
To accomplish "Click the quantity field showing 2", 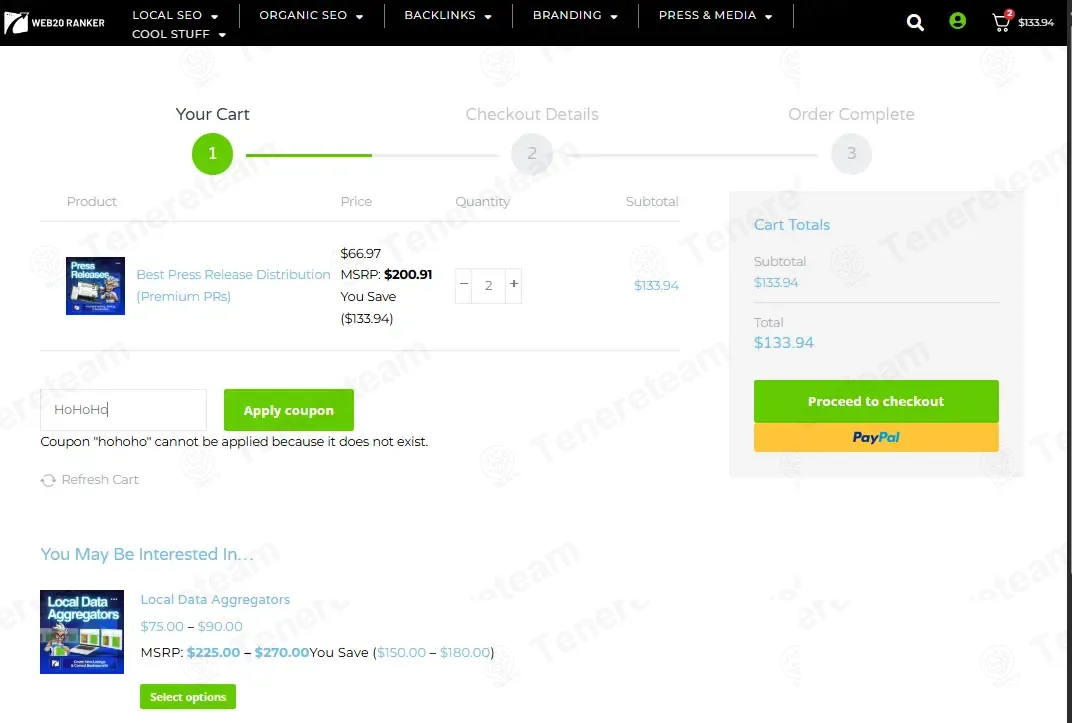I will pos(488,286).
